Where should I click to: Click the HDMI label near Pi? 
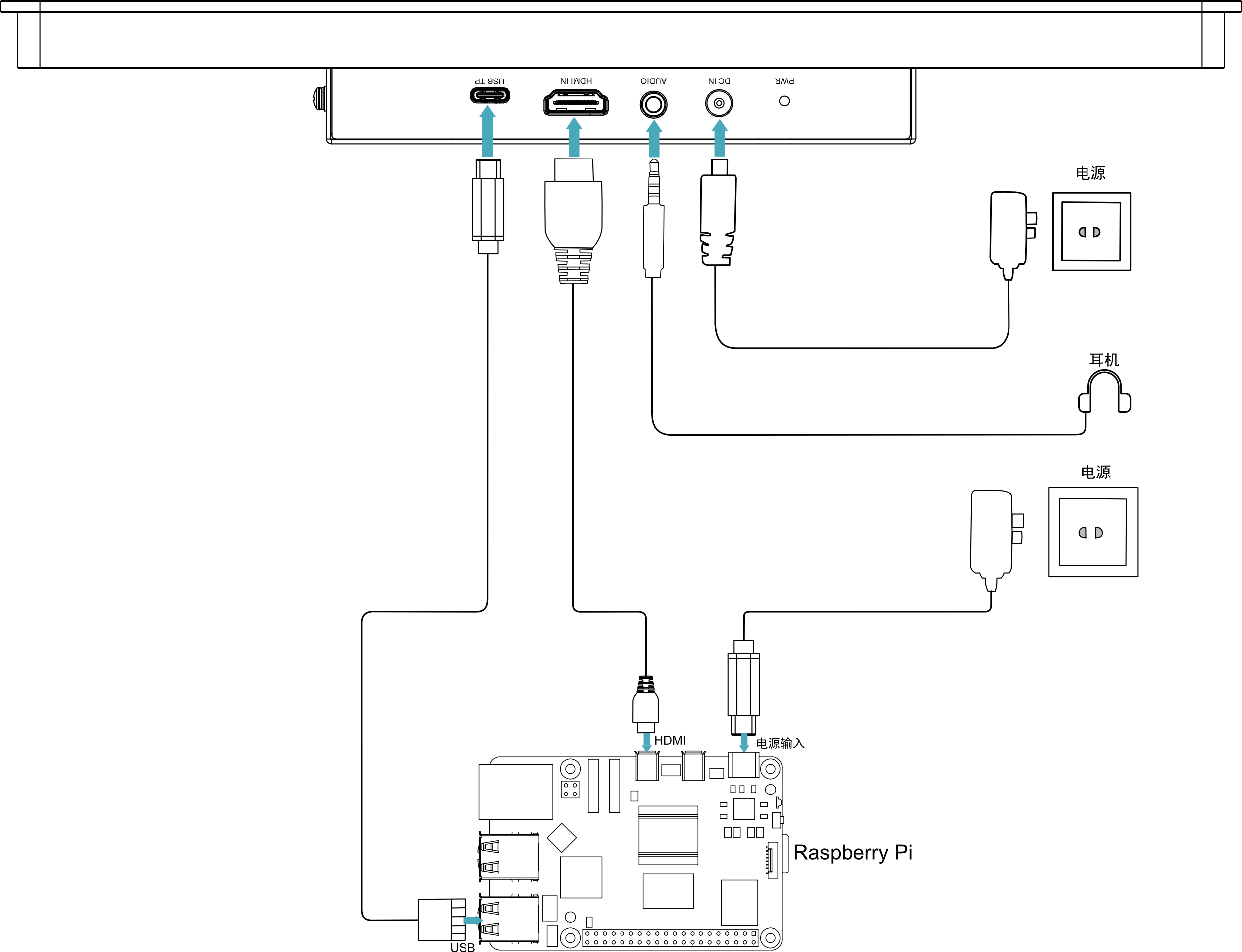[x=670, y=741]
